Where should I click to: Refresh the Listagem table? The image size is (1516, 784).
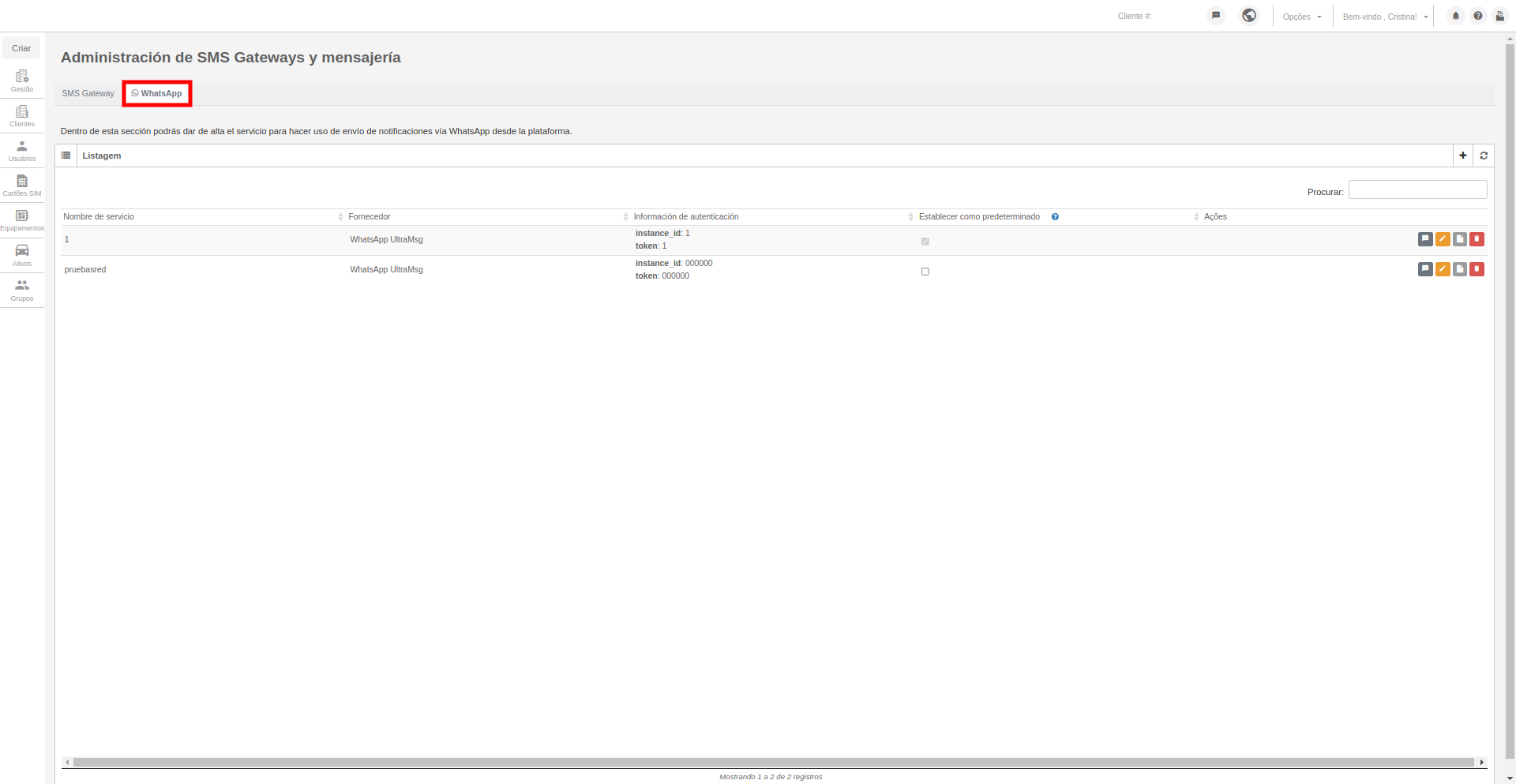coord(1484,156)
